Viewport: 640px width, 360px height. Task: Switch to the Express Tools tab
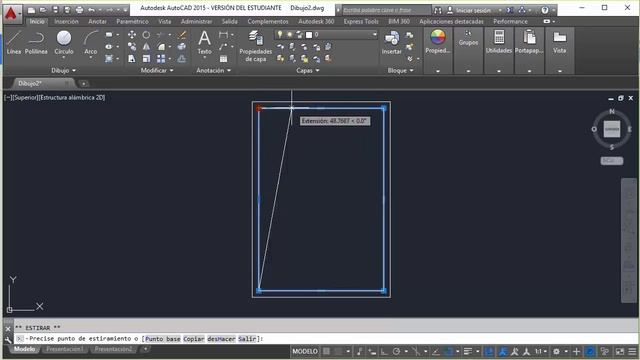361,21
